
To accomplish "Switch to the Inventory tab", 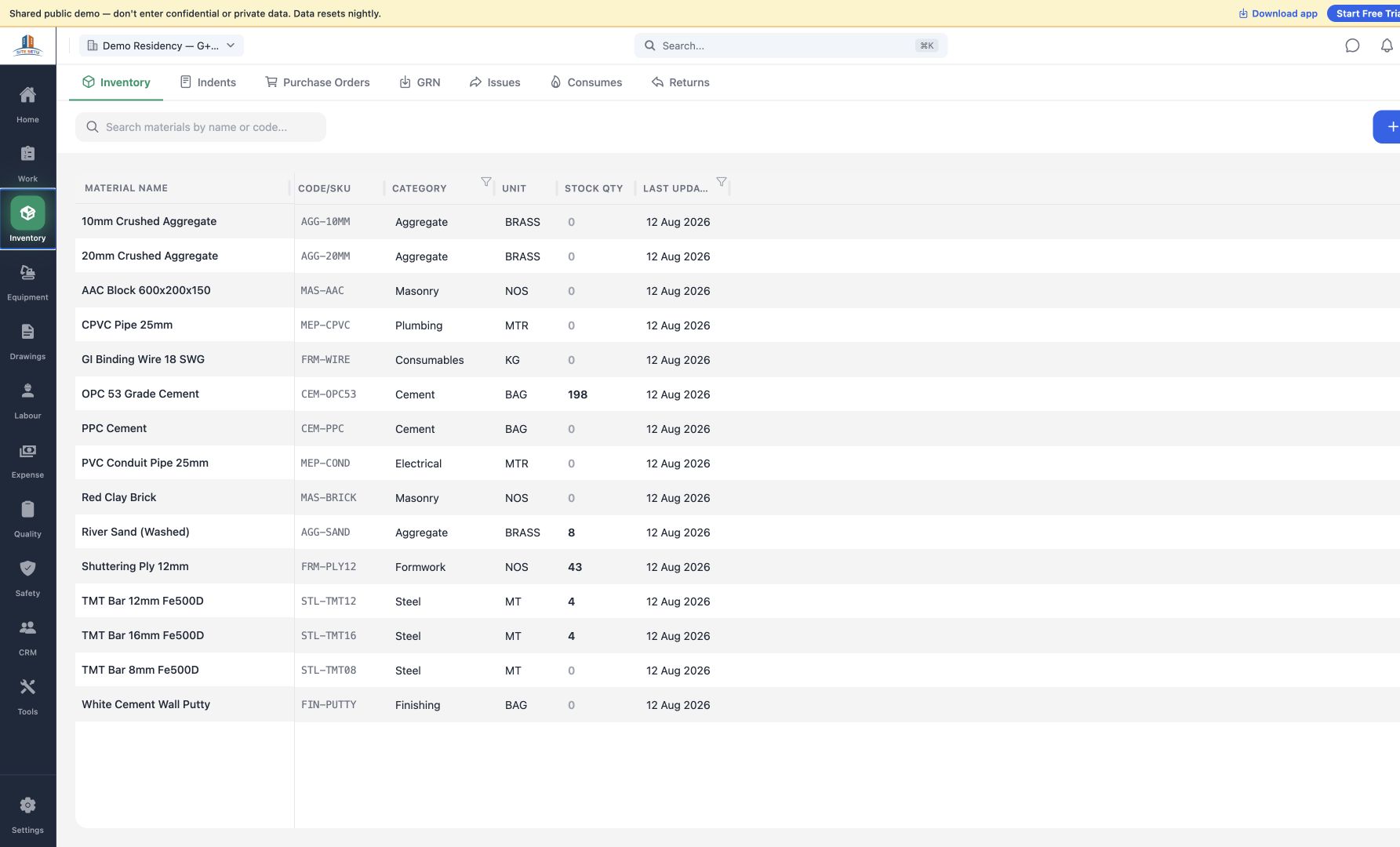I will 116,82.
